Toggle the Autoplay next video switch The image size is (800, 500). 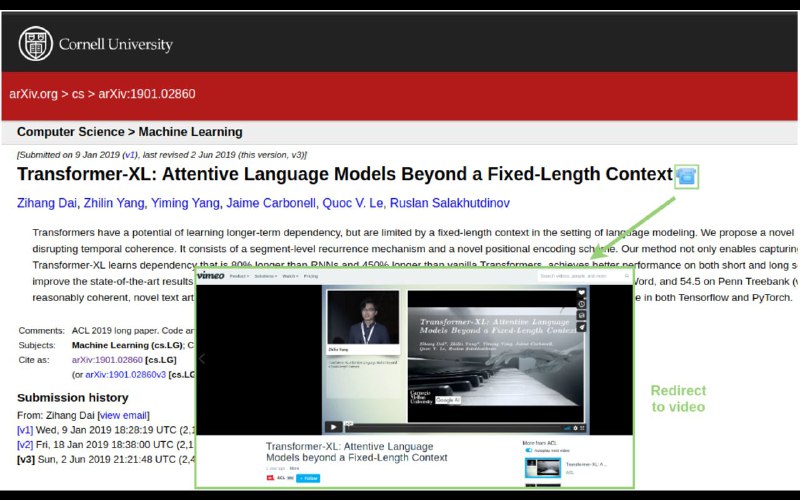[x=529, y=451]
